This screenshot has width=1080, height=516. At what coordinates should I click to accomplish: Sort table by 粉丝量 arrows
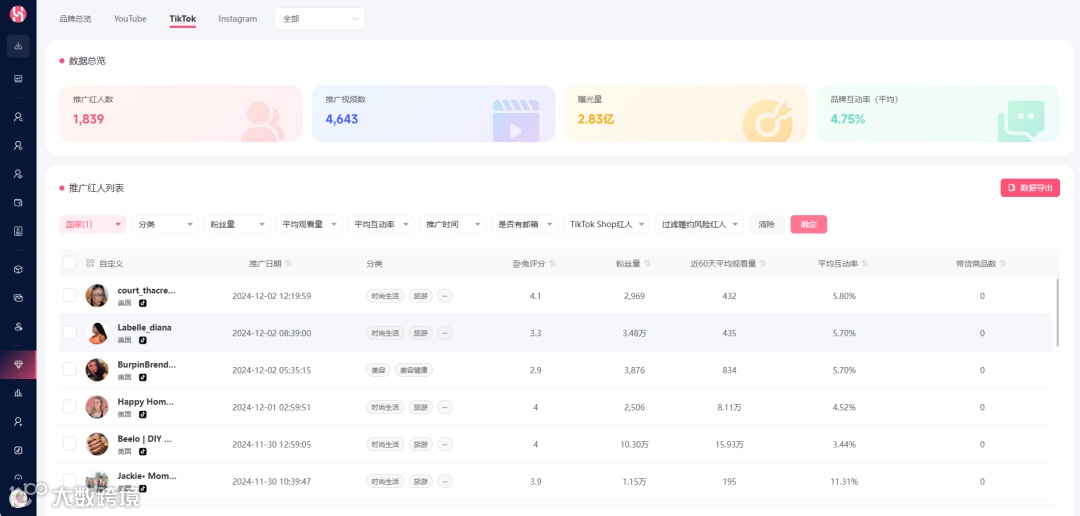pos(647,263)
